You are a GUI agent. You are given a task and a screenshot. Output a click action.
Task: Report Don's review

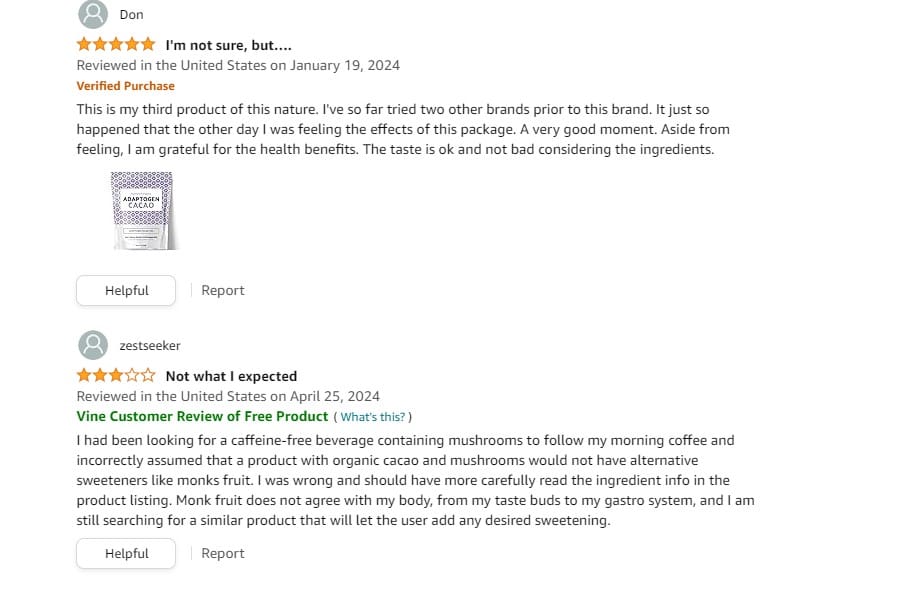223,290
